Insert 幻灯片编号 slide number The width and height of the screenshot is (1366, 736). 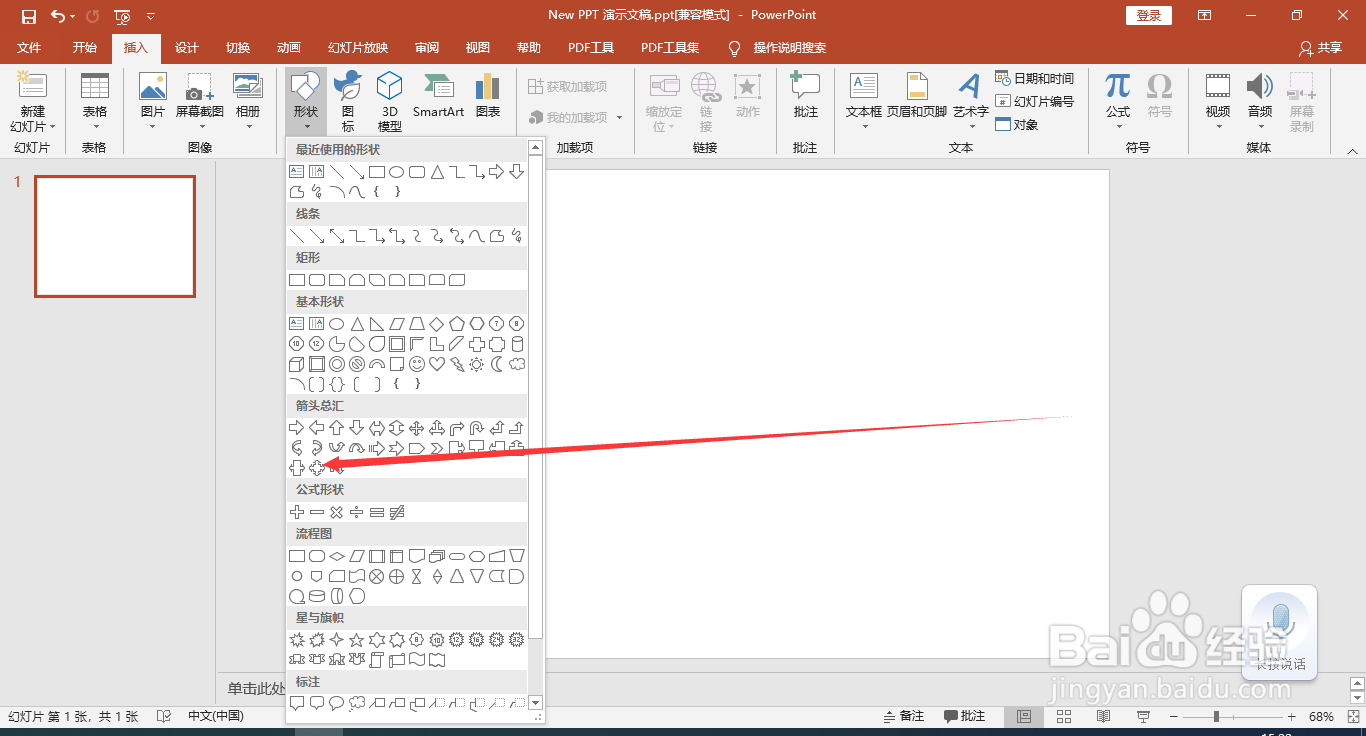click(1035, 101)
